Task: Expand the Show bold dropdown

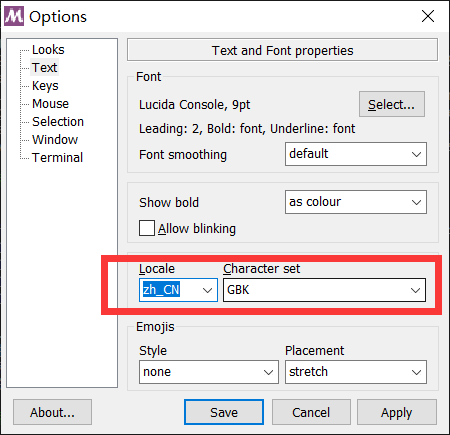Action: [356, 202]
